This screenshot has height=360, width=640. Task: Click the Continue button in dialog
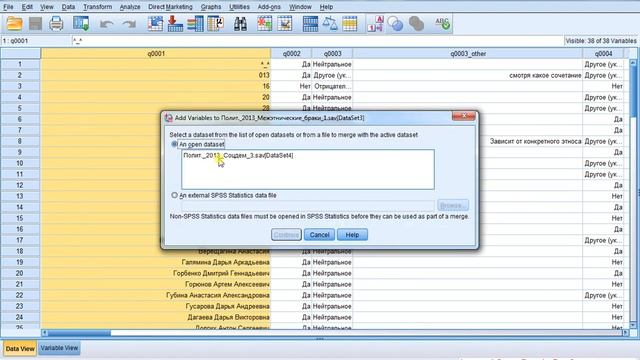coord(286,235)
